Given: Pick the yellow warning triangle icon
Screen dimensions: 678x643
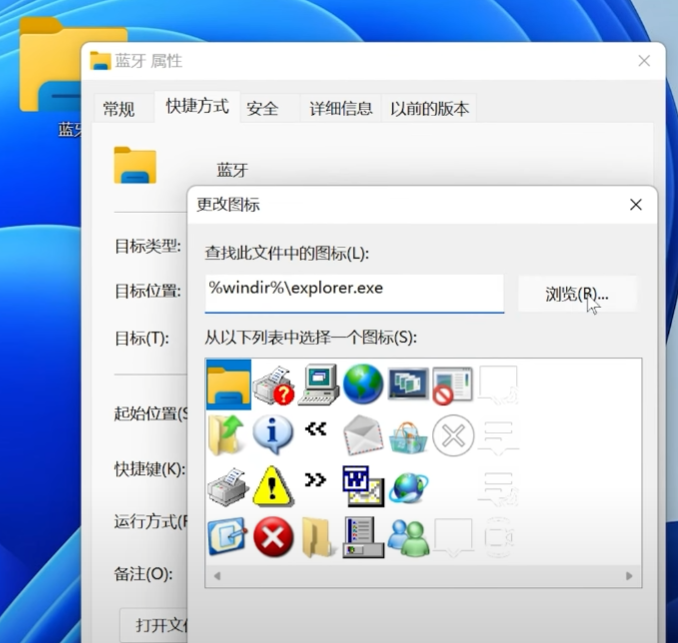Looking at the screenshot, I should pos(273,486).
